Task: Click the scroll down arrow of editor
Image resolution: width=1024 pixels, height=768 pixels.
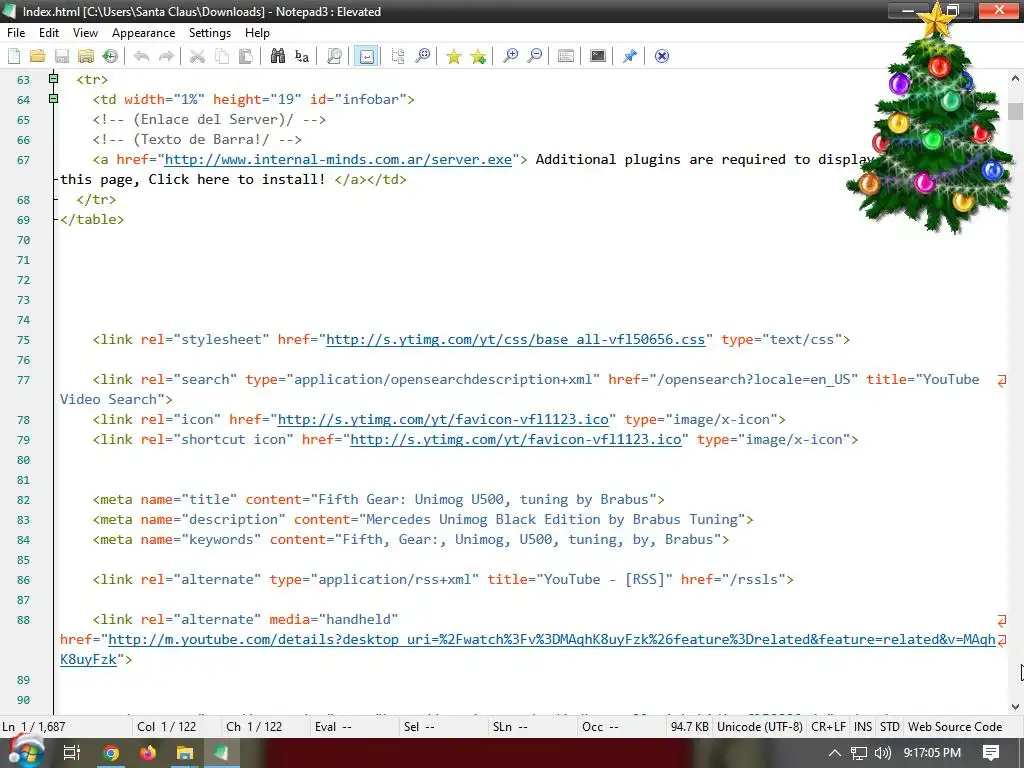Action: coord(1015,706)
